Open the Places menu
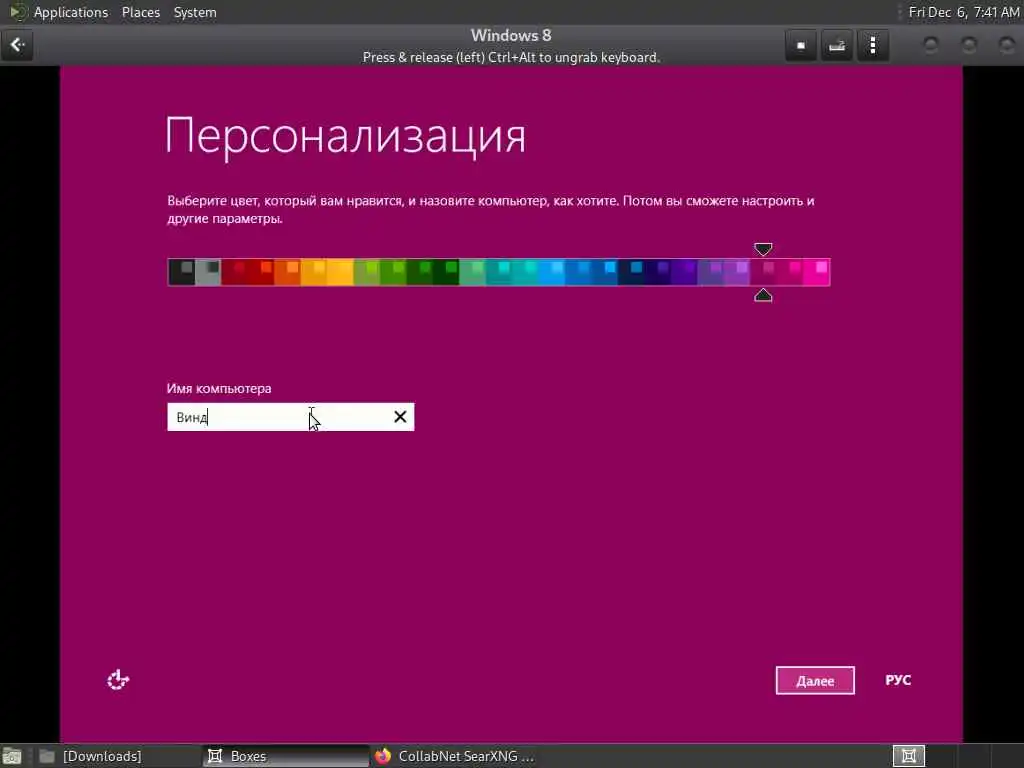The height and width of the screenshot is (768, 1024). (x=141, y=12)
